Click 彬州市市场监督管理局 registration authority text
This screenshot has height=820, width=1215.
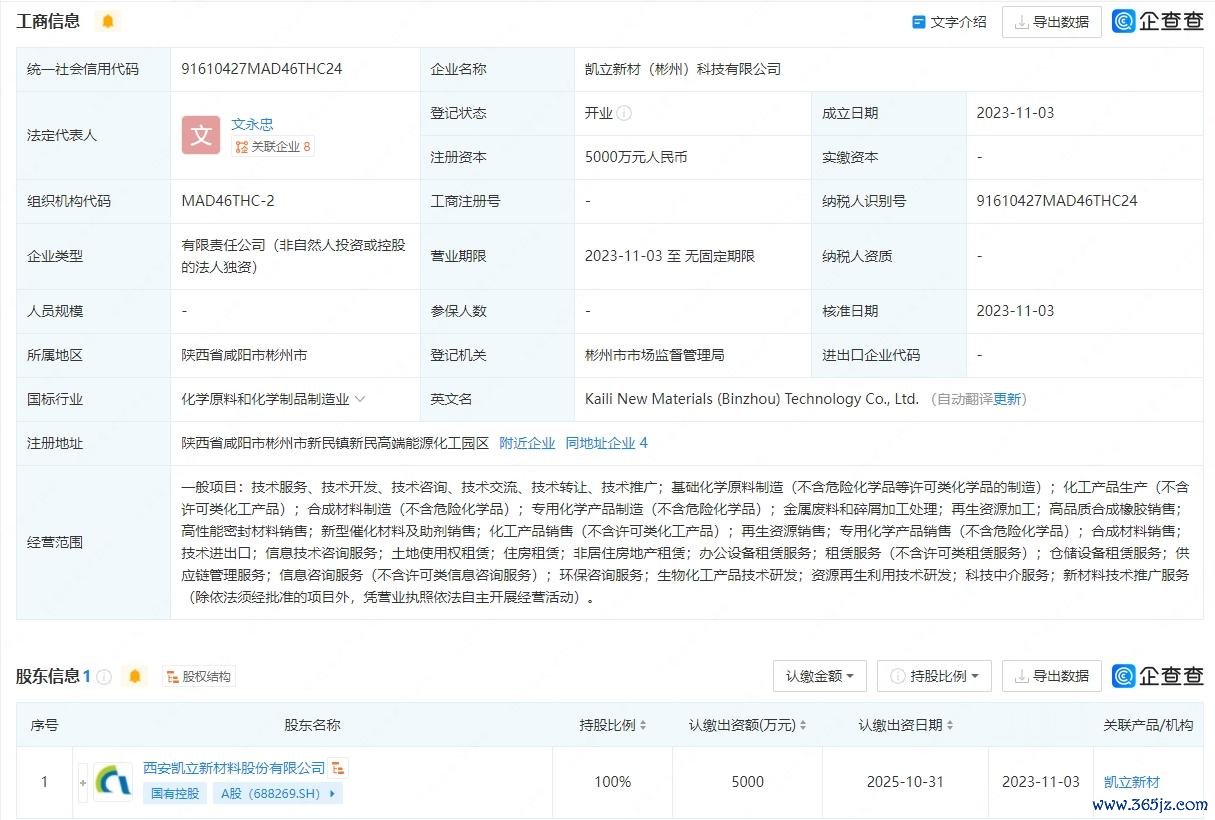[x=655, y=355]
